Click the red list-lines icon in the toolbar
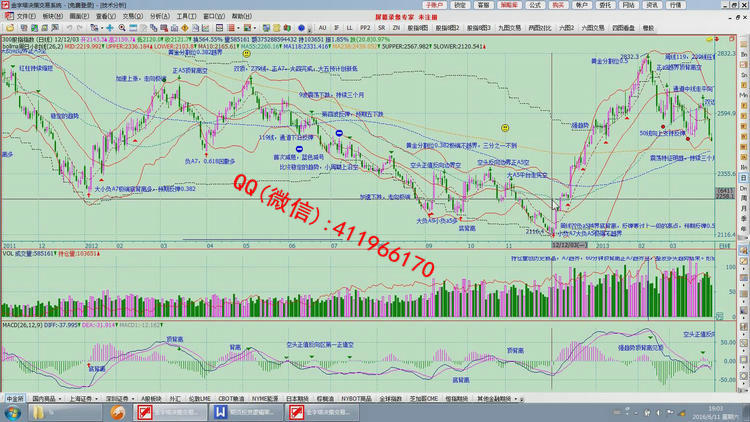Image resolution: width=750 pixels, height=422 pixels. [231, 28]
